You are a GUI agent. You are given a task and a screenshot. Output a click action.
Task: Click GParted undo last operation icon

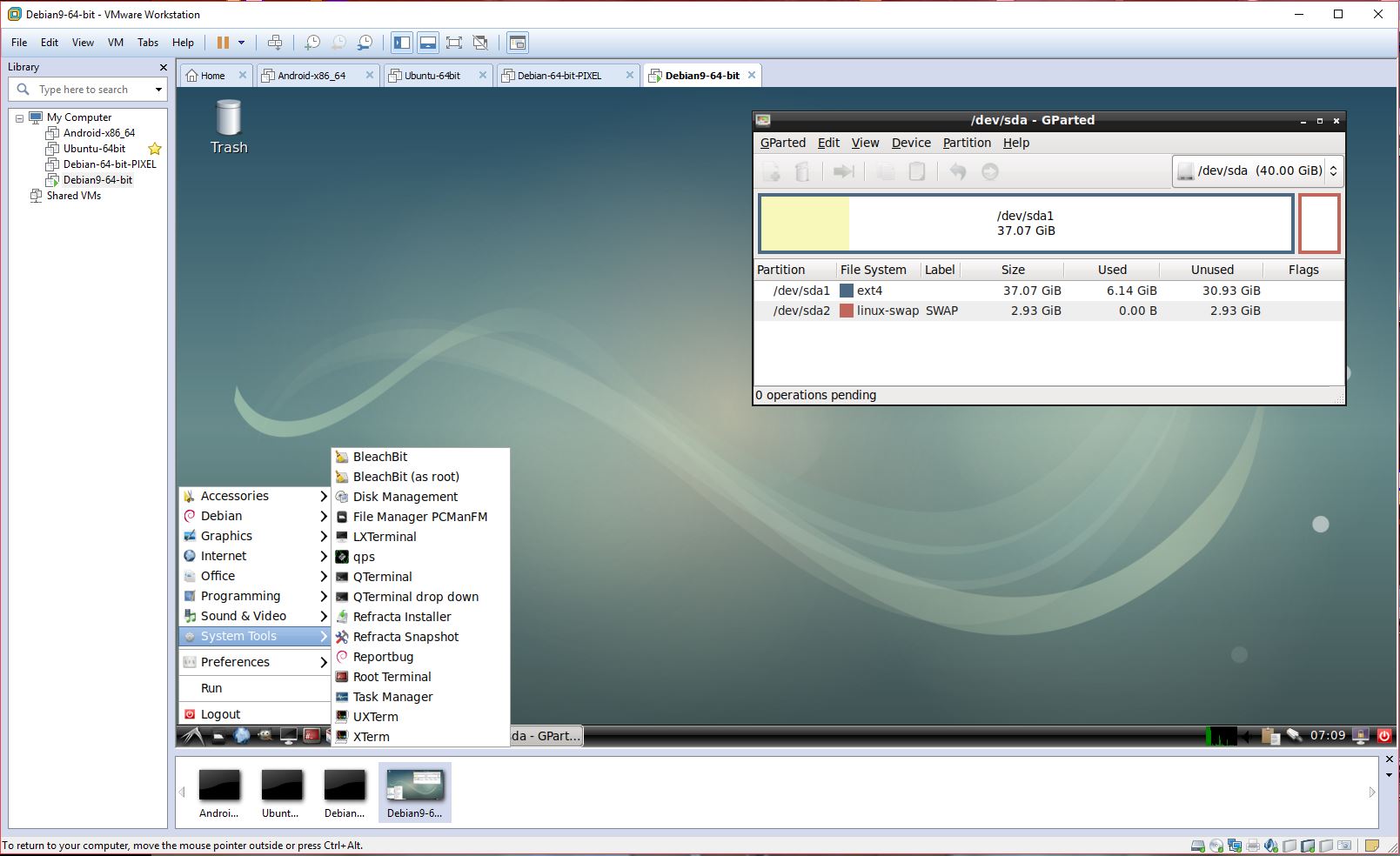958,172
